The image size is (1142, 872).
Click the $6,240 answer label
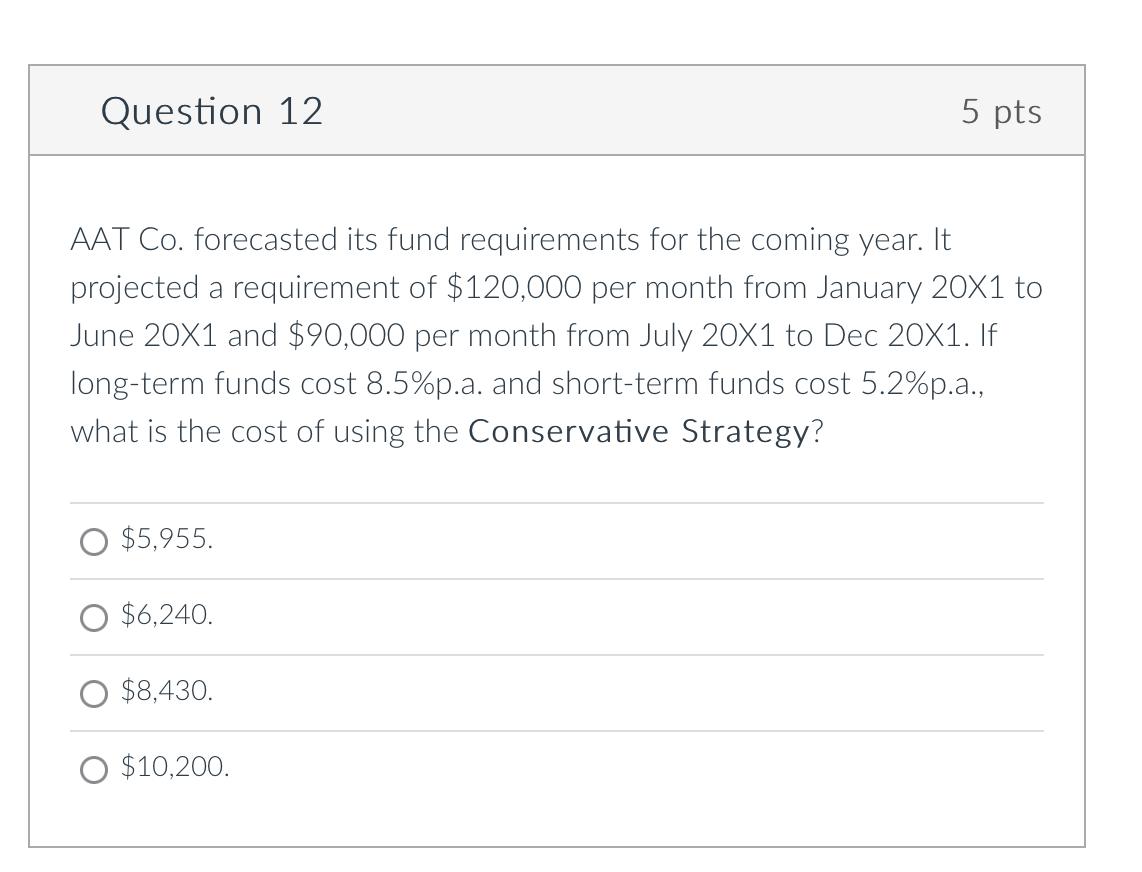[167, 615]
